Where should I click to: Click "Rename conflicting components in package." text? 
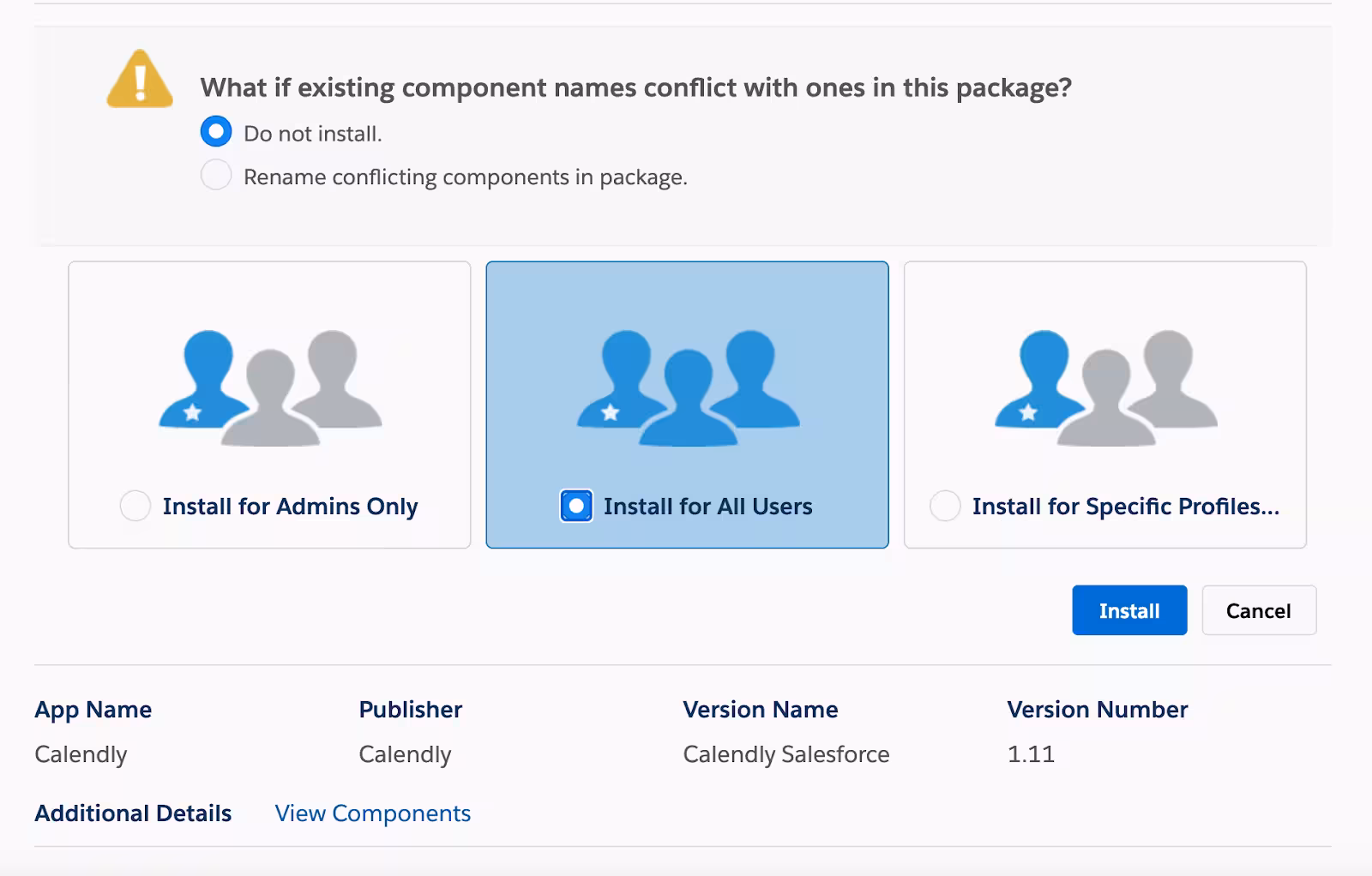pos(466,177)
